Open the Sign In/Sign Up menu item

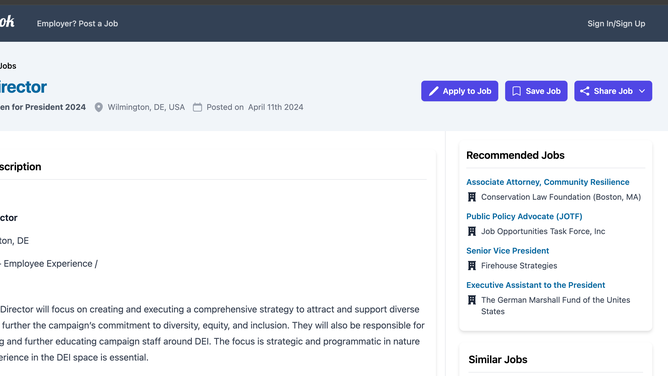click(x=616, y=24)
